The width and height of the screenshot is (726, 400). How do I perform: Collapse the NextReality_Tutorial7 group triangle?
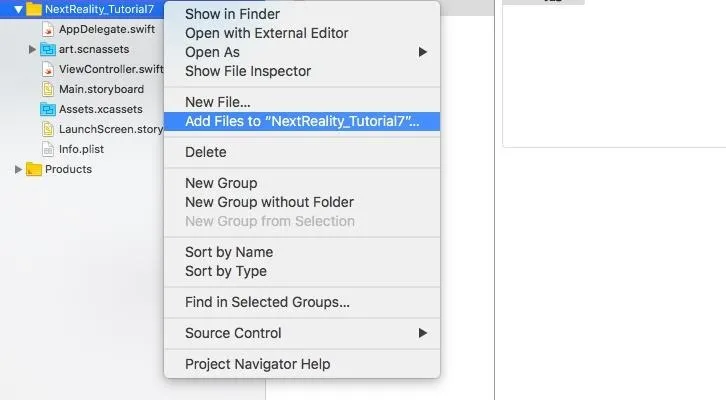[18, 9]
